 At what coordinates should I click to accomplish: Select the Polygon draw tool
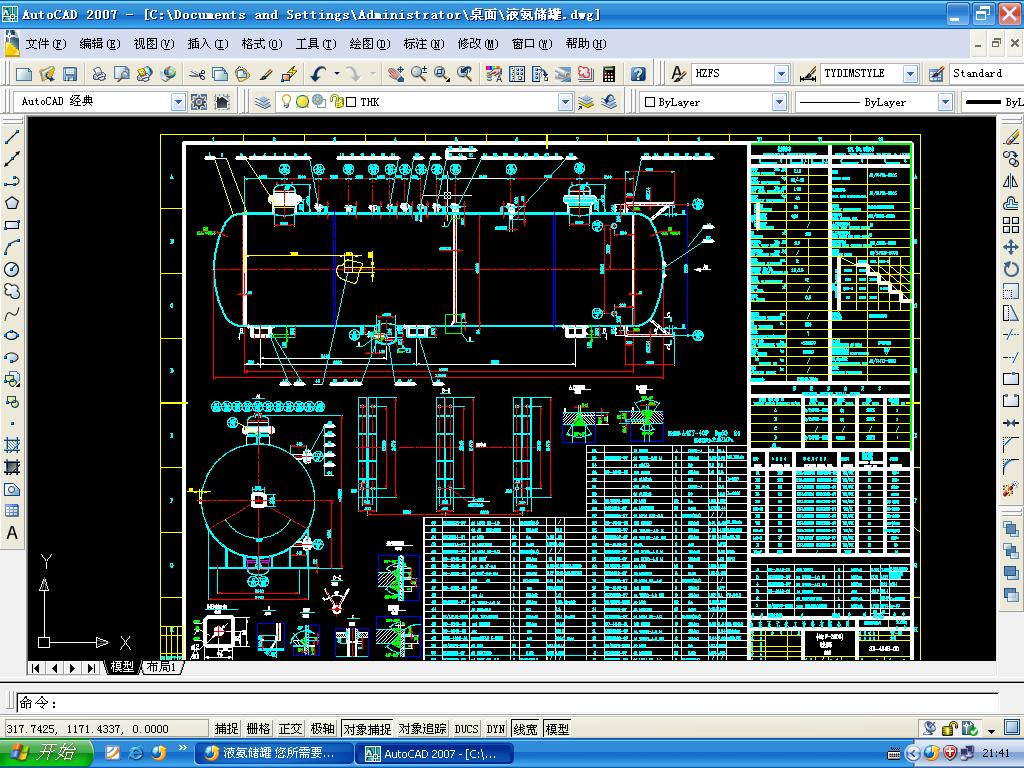12,203
